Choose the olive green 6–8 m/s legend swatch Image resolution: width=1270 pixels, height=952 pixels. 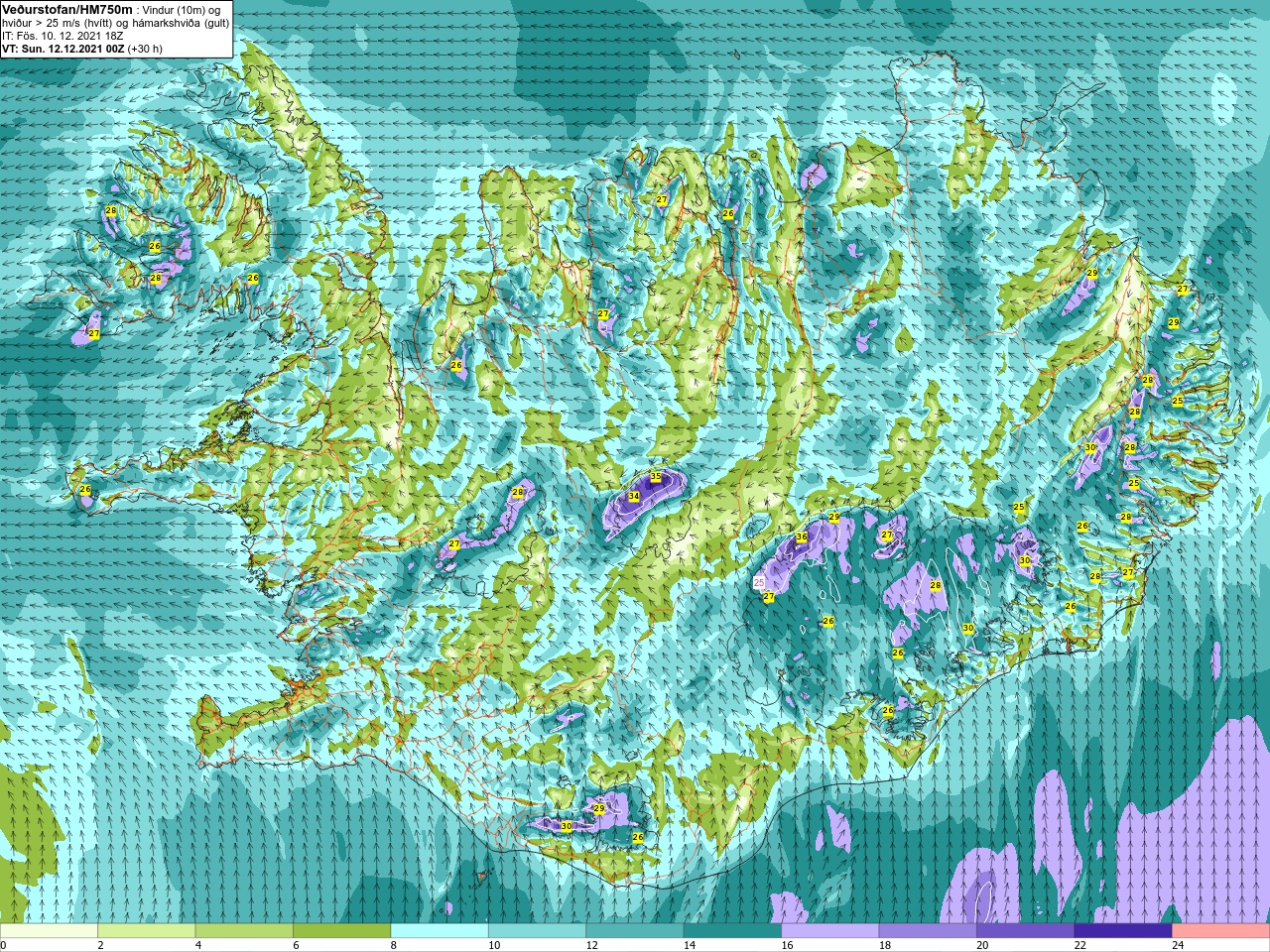(342, 931)
